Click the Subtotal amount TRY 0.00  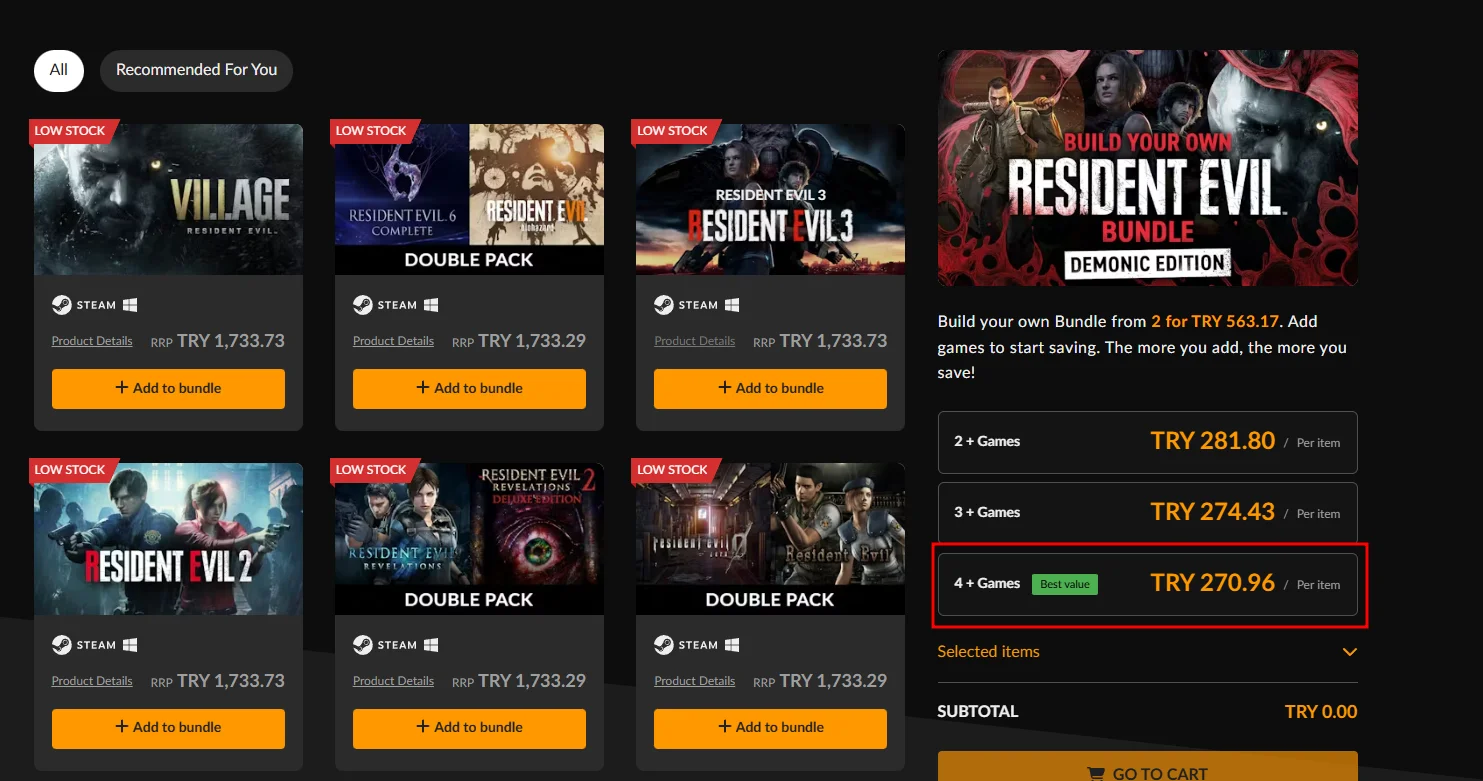(x=1321, y=712)
